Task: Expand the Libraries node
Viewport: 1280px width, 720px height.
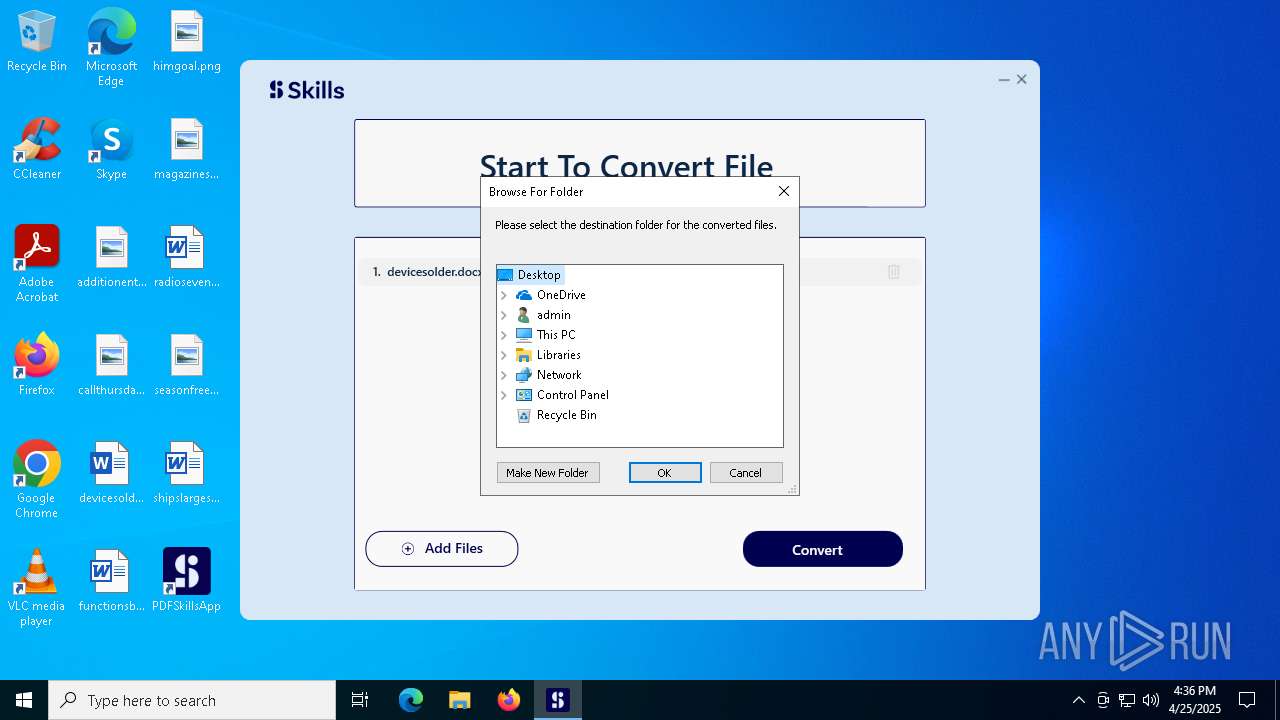Action: (x=504, y=355)
